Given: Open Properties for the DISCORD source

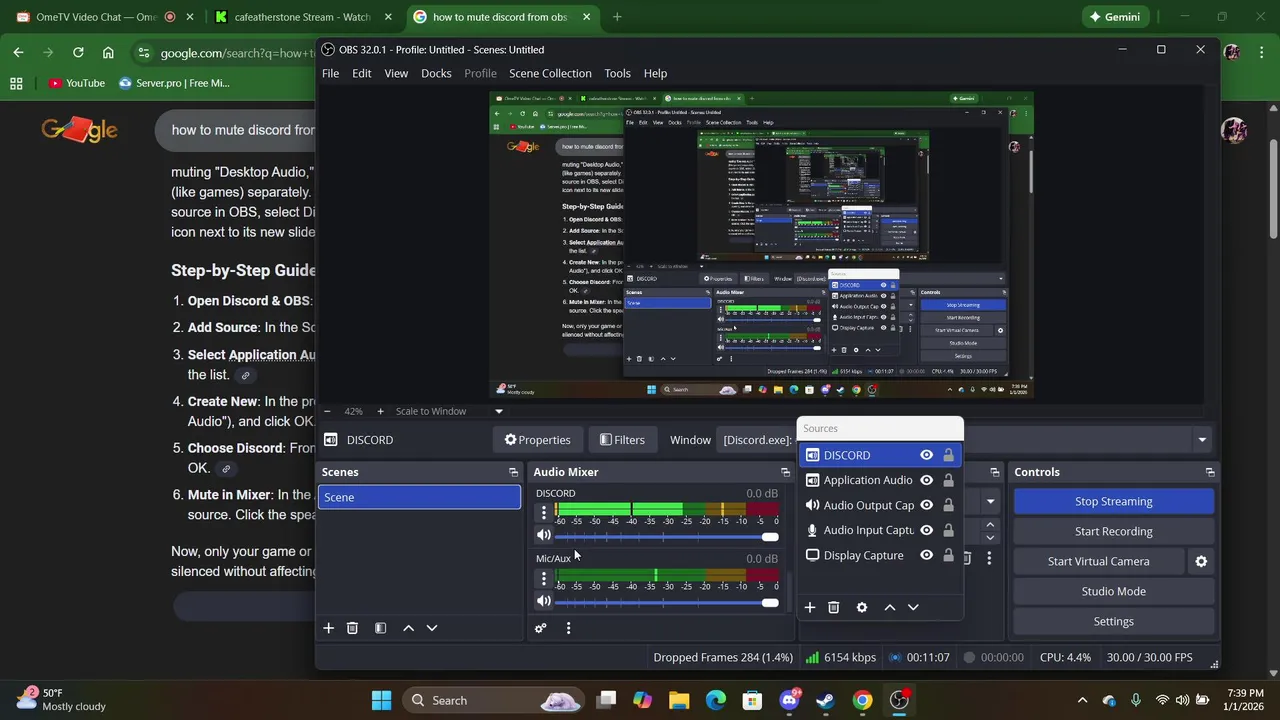Looking at the screenshot, I should 537,440.
